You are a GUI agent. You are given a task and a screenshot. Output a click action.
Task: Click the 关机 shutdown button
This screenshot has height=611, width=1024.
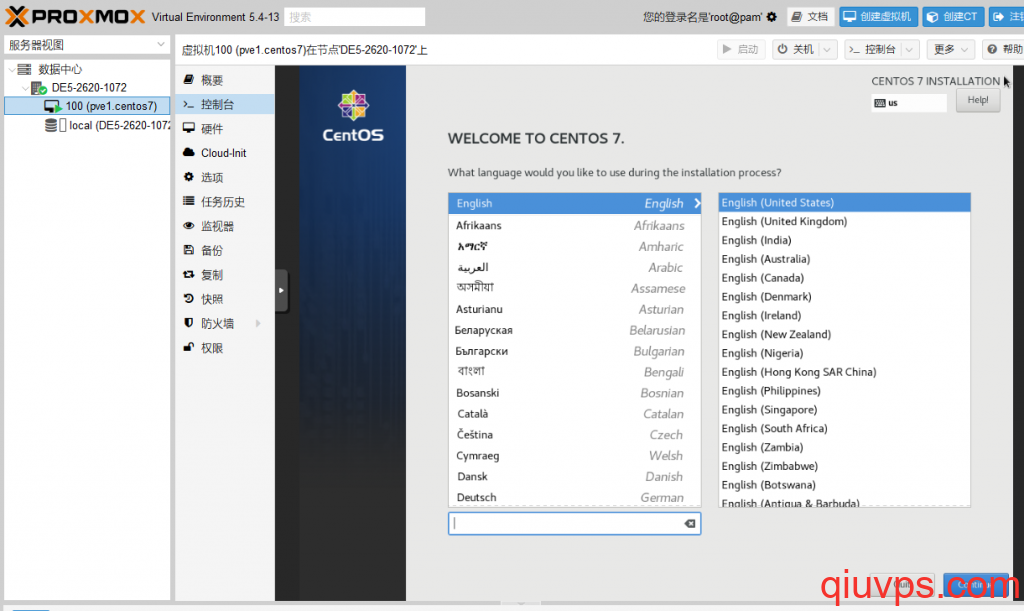(x=796, y=49)
